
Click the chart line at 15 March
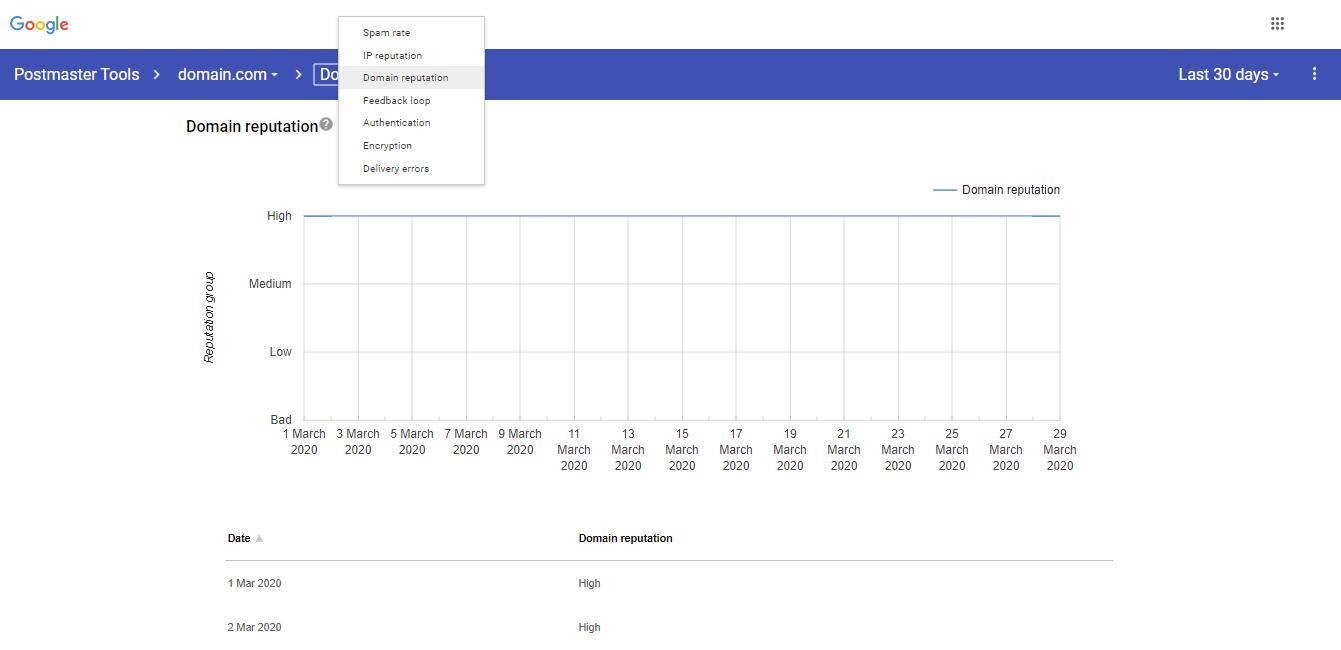[x=682, y=216]
